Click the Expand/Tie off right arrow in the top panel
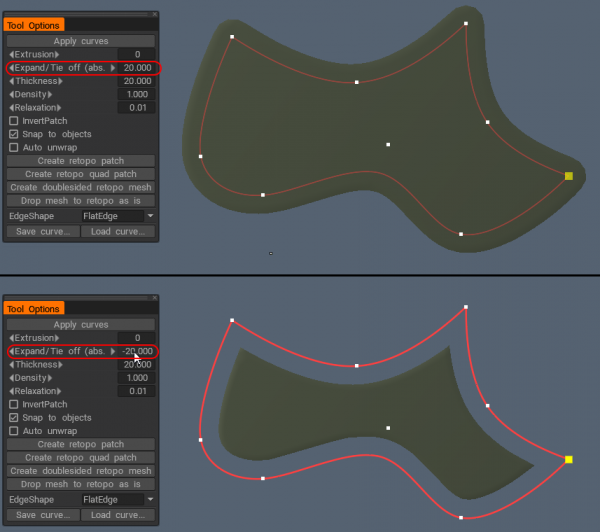The image size is (600, 532). click(112, 68)
